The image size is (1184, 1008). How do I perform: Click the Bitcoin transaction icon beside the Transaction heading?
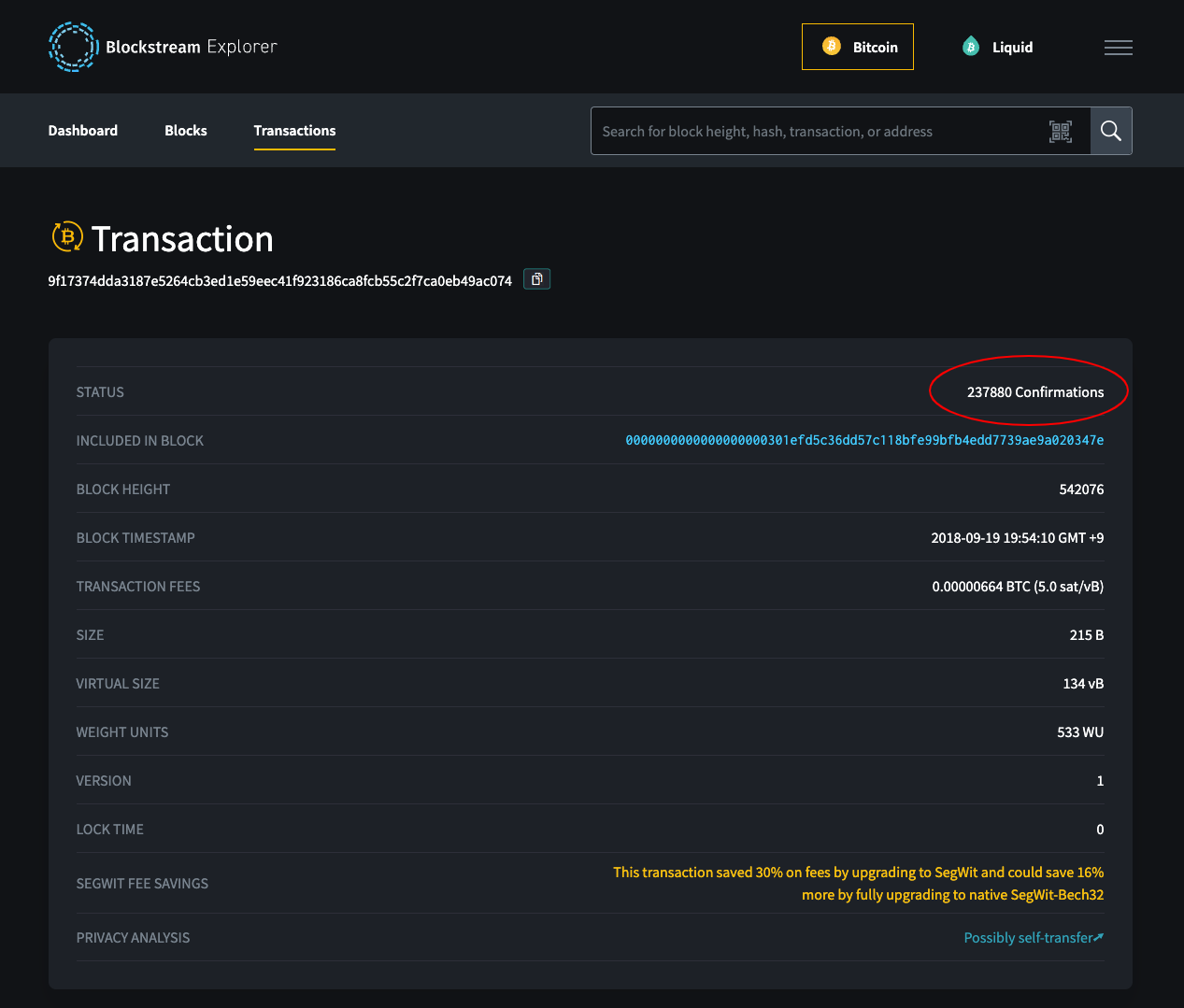[x=65, y=238]
